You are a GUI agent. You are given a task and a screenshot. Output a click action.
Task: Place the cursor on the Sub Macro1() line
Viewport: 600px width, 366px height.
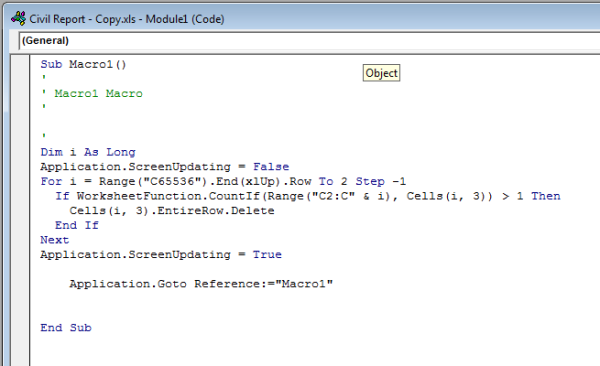pos(83,64)
